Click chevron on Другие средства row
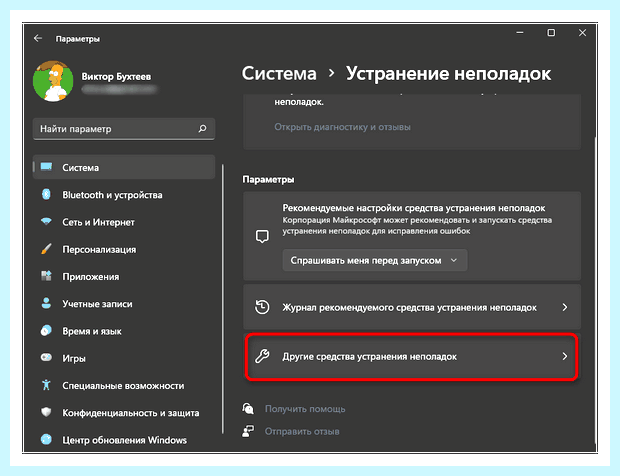The height and width of the screenshot is (476, 620). [565, 356]
